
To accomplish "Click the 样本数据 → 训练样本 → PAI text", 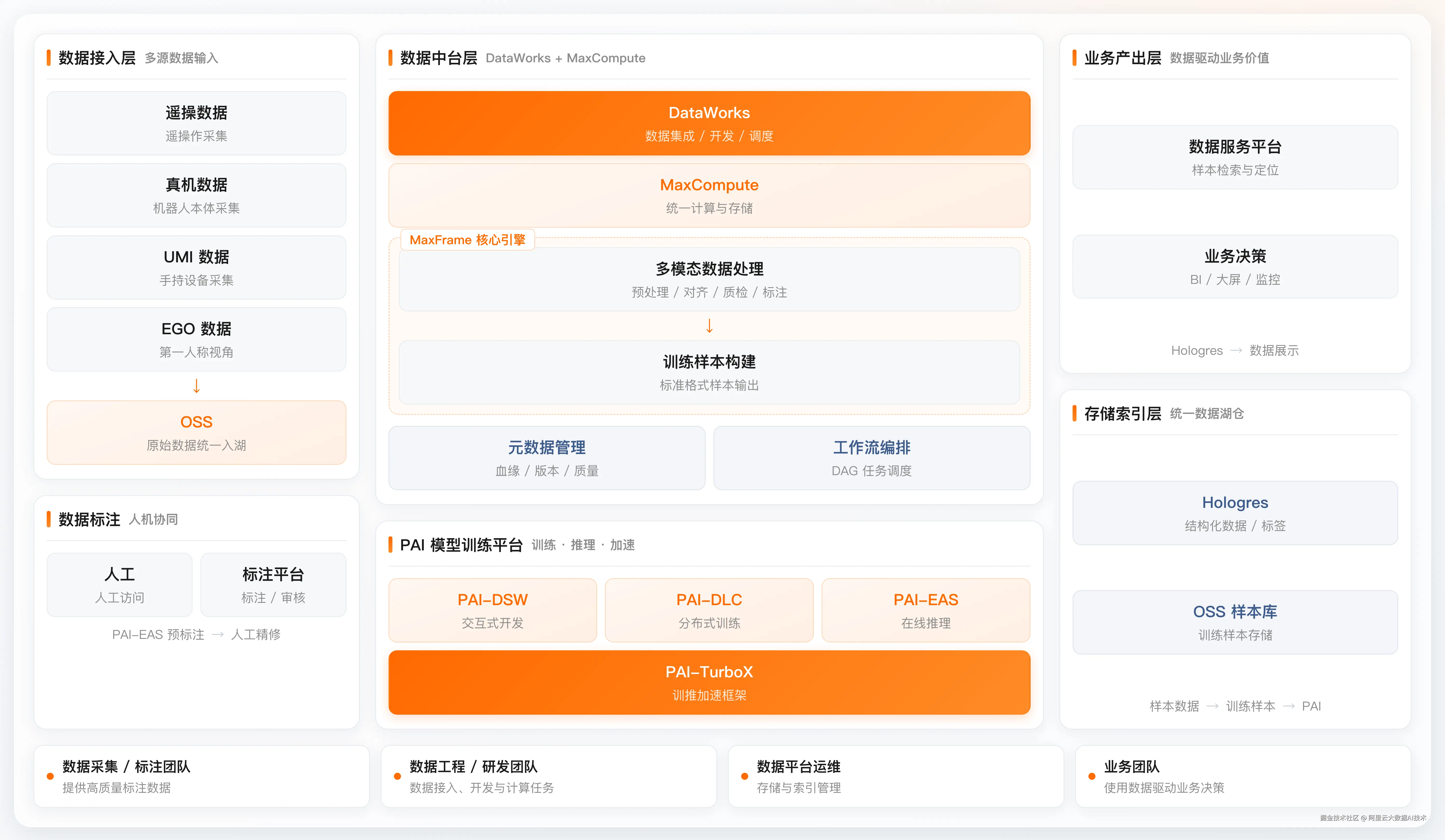I will [1235, 706].
